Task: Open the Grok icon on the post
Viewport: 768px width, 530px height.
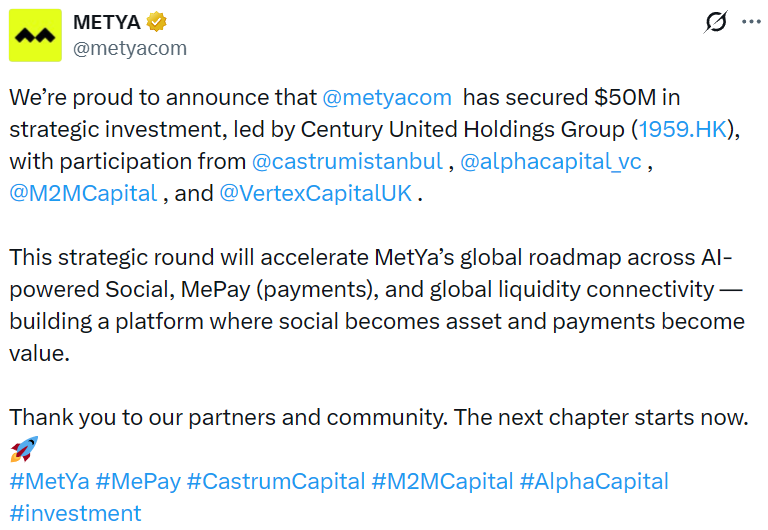Action: 716,22
